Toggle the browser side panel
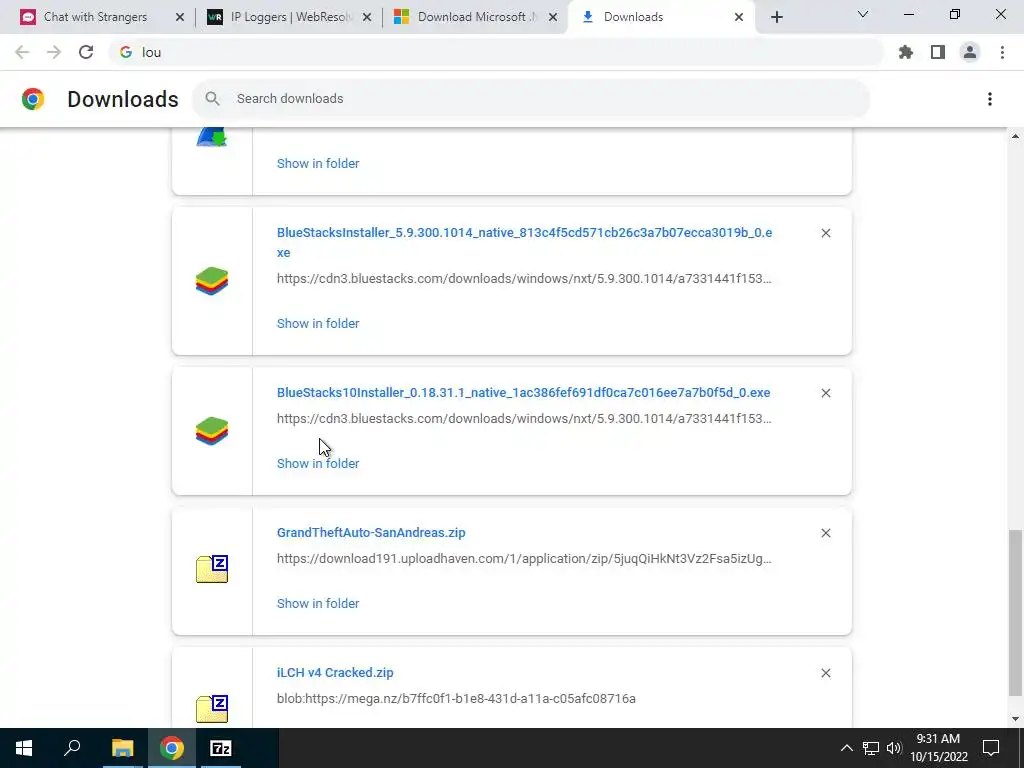1024x768 pixels. pyautogui.click(x=938, y=52)
